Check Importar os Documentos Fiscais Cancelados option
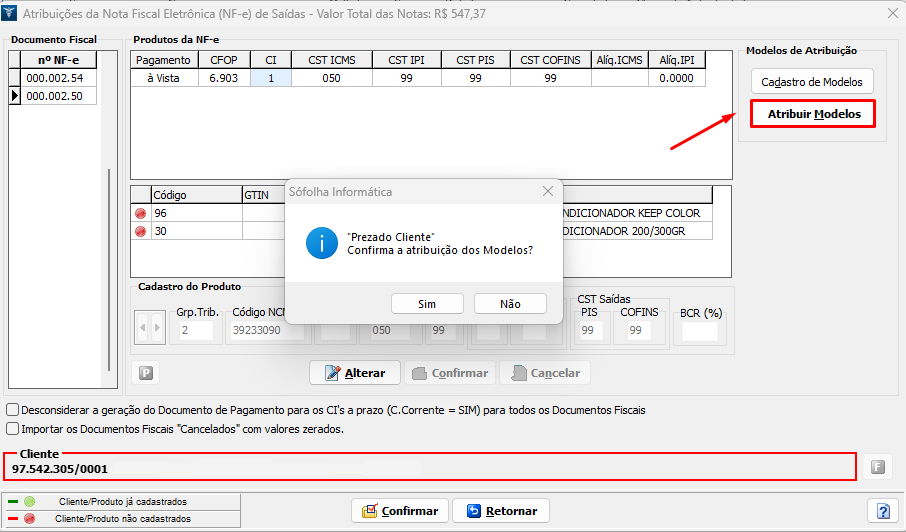This screenshot has height=532, width=906. click(x=12, y=429)
